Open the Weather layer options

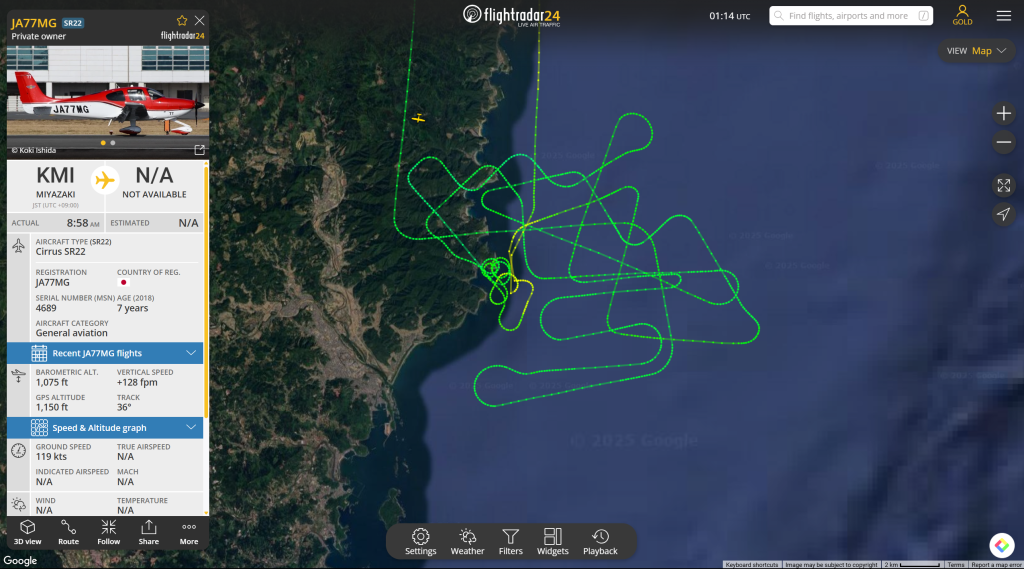(x=468, y=542)
